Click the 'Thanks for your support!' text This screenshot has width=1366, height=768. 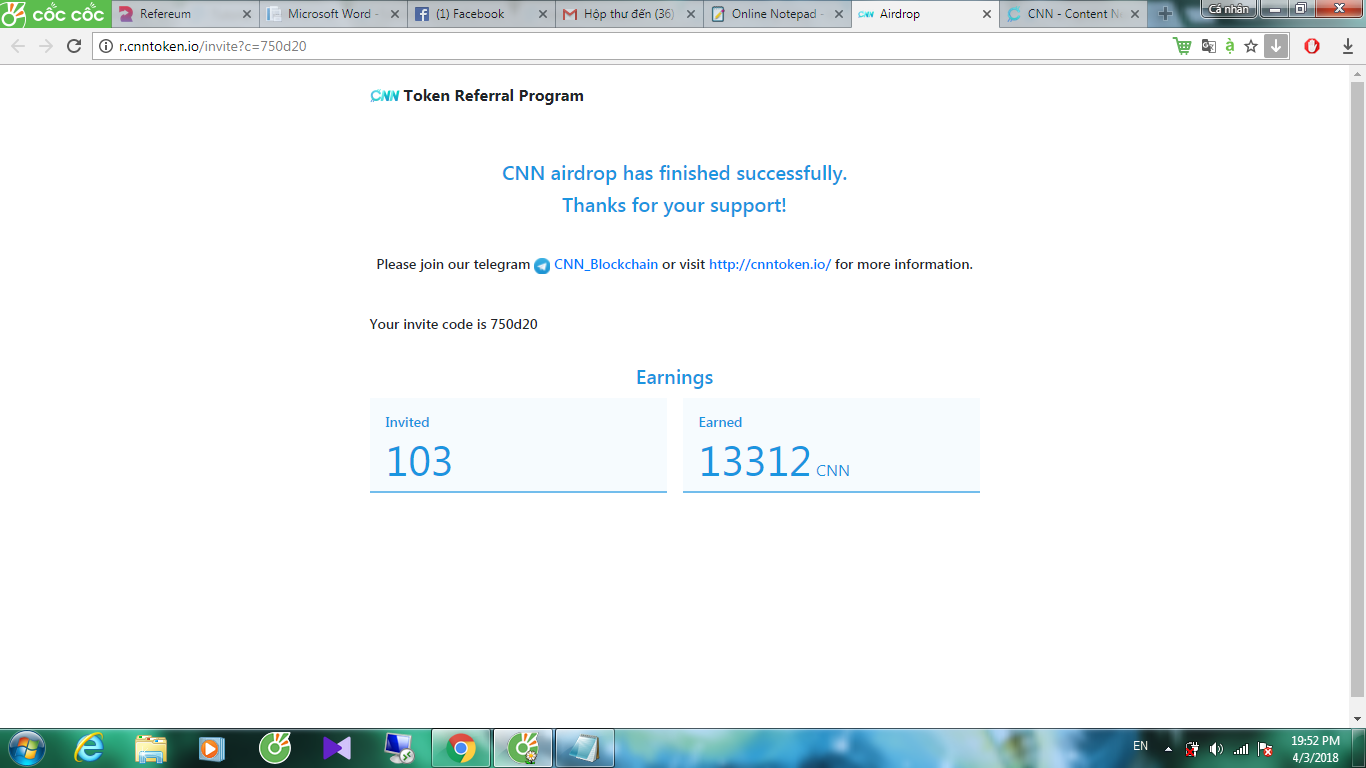click(x=675, y=205)
